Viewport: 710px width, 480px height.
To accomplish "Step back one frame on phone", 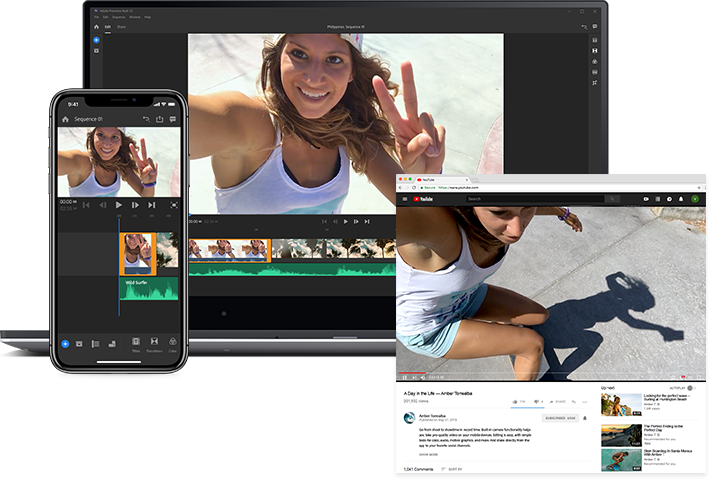I will point(103,205).
